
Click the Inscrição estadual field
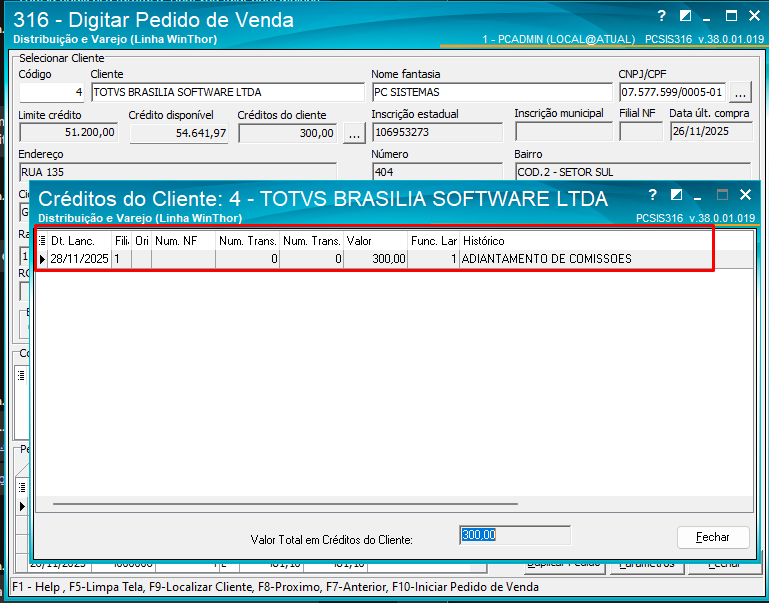437,132
